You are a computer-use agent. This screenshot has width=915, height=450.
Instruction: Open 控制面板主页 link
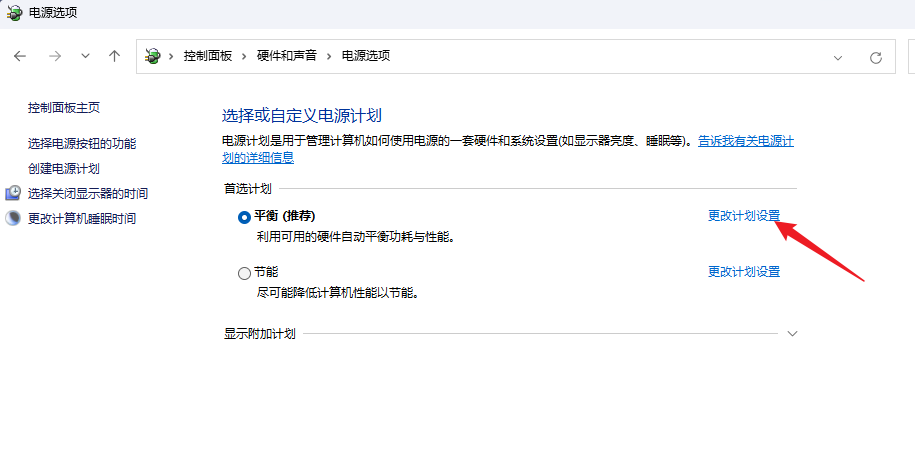click(x=64, y=108)
